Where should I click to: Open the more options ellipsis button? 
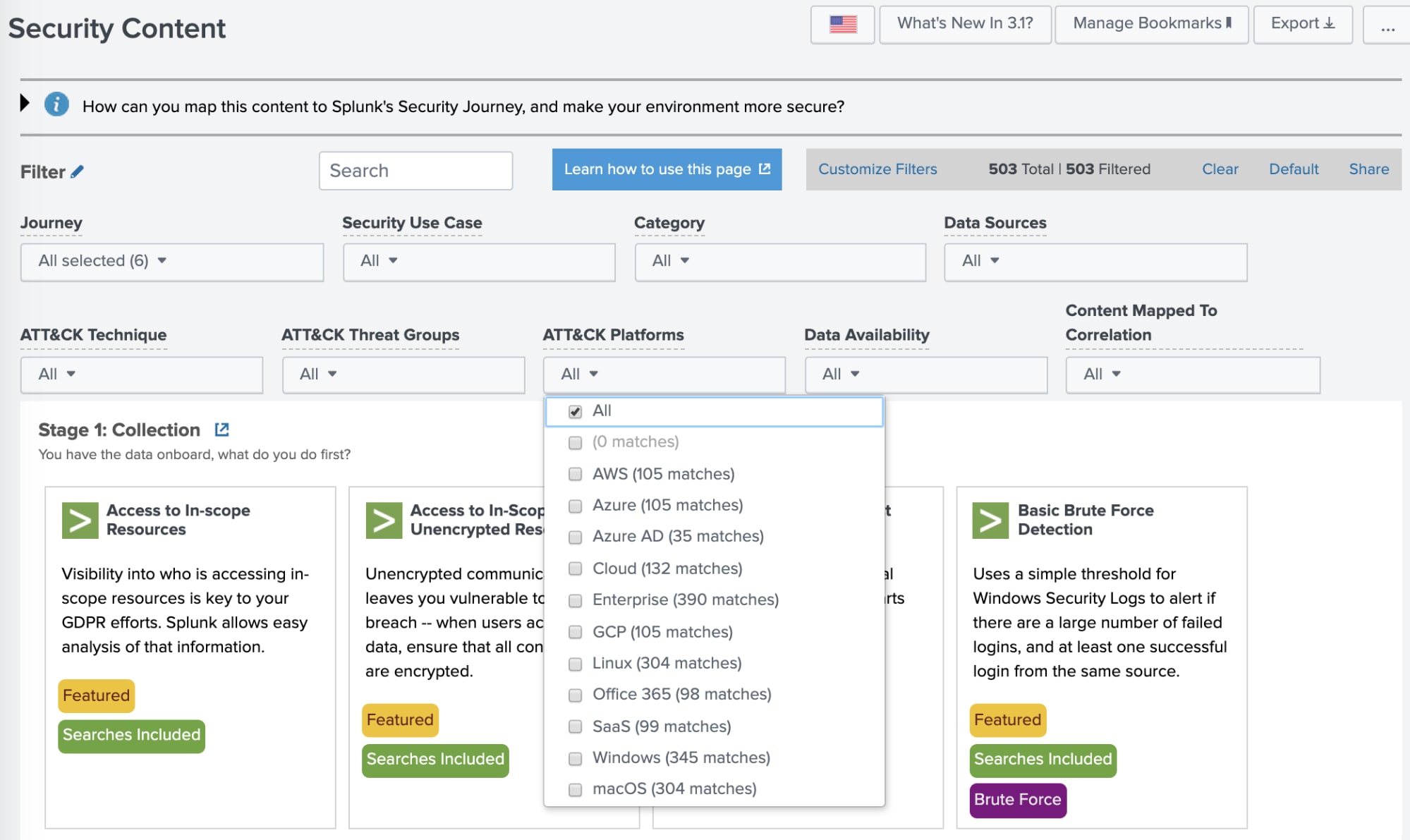(x=1387, y=25)
